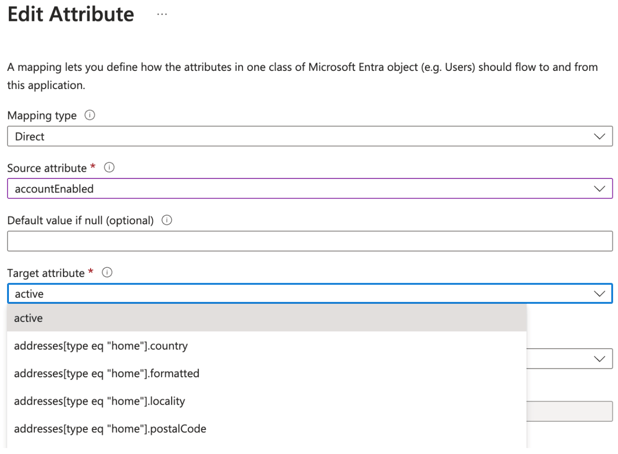The image size is (618, 454).
Task: Click the info icon next to Target attribute
Action: tap(107, 272)
